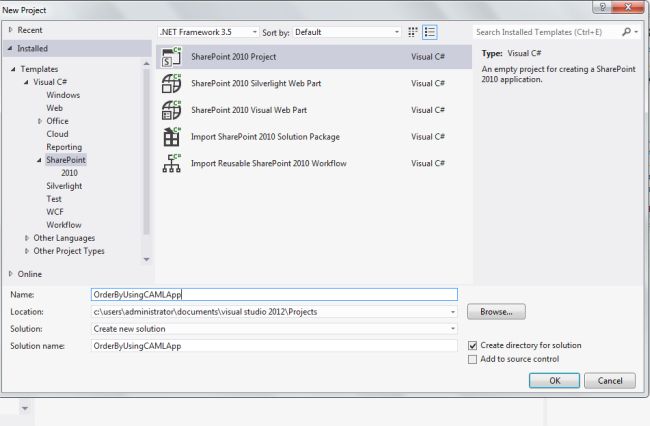Collapse the Templates tree node

tap(14, 69)
